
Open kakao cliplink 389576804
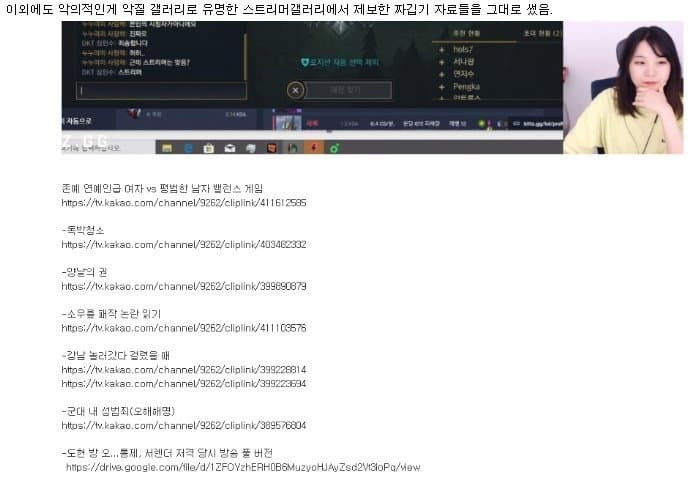[x=184, y=425]
